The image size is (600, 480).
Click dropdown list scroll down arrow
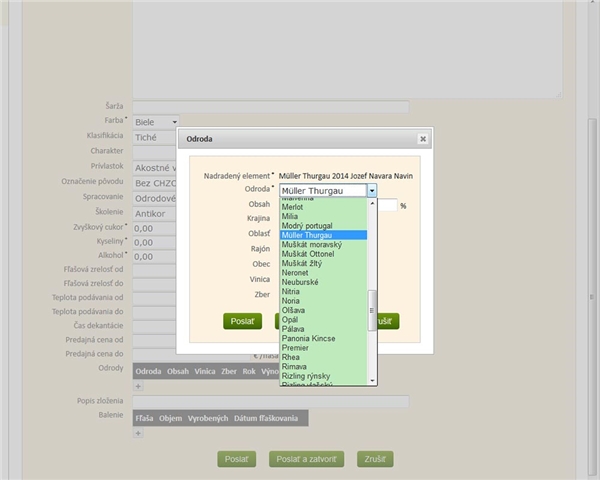click(x=372, y=380)
